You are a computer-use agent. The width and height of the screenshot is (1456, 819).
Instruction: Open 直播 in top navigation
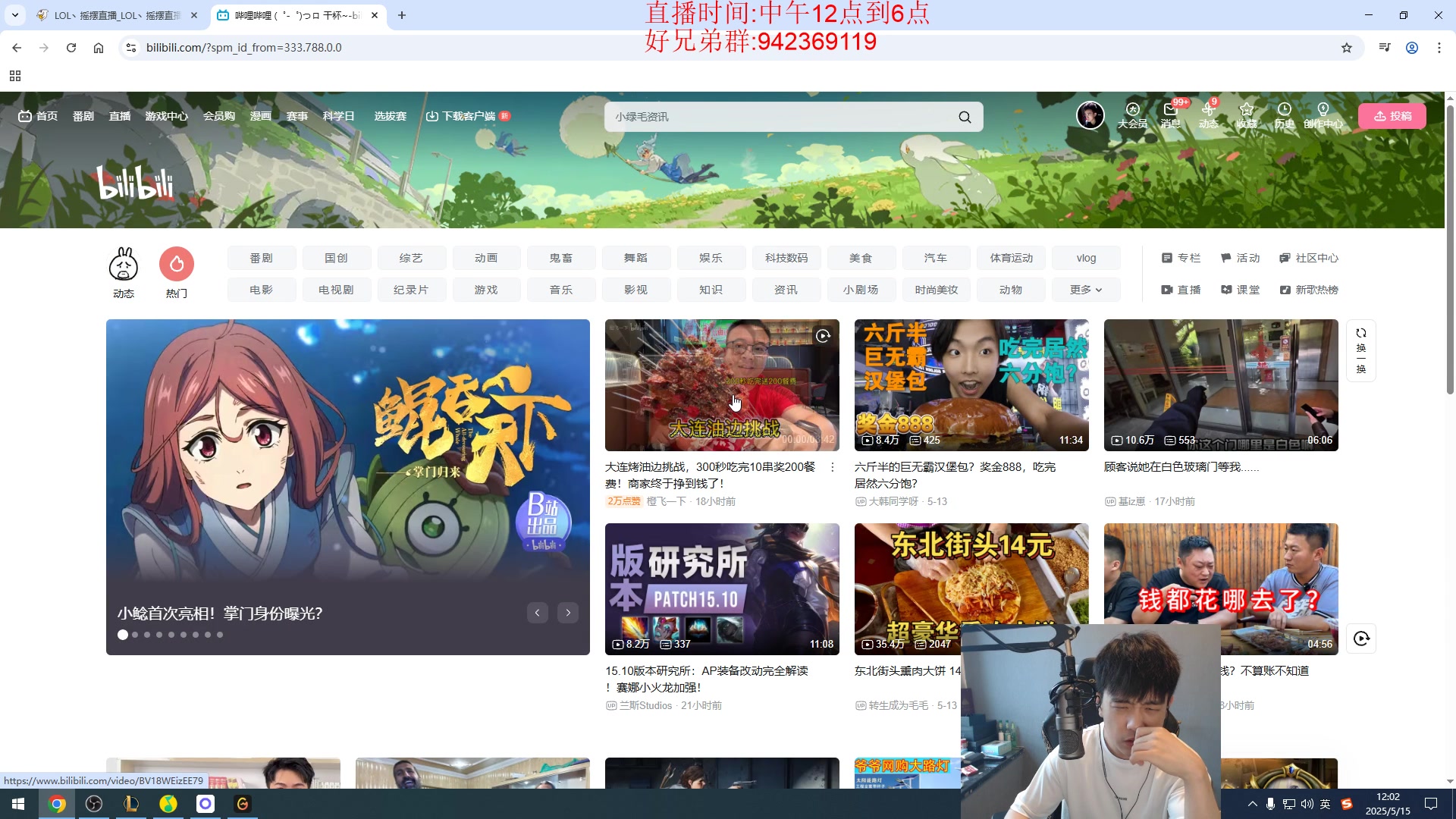tap(120, 116)
